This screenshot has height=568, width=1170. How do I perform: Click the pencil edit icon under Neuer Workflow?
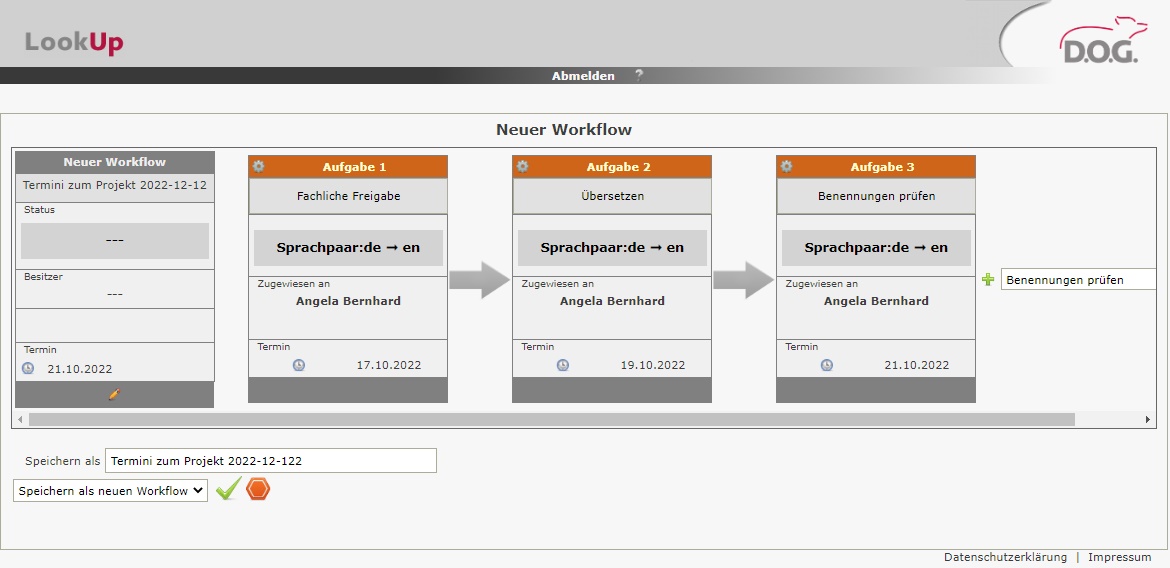coord(114,395)
